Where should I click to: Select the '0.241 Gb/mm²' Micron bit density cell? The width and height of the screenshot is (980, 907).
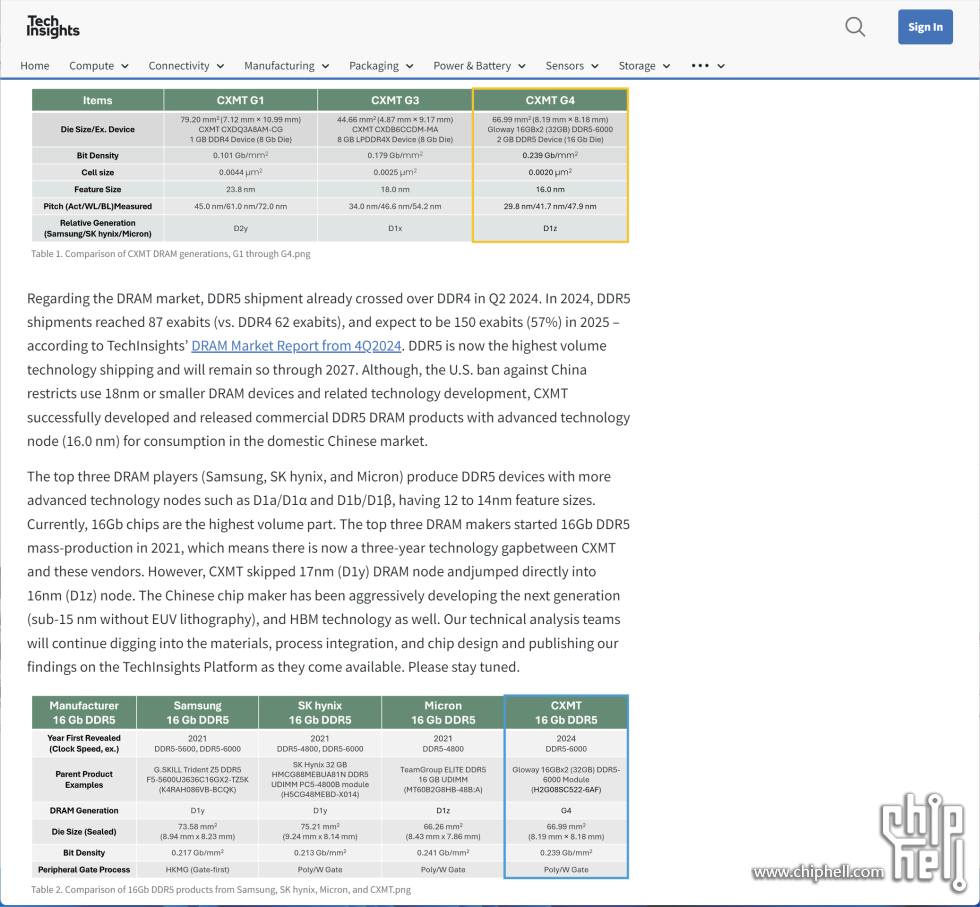tap(443, 853)
